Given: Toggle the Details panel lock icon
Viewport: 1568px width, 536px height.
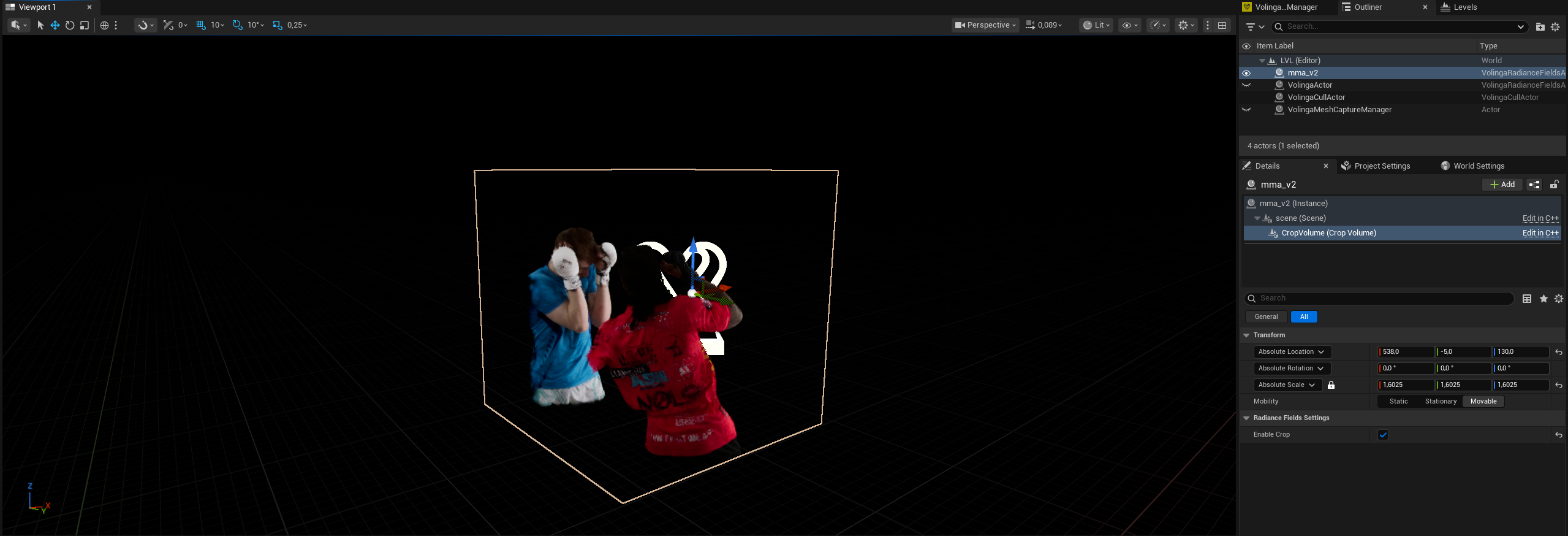Looking at the screenshot, I should coord(1554,185).
